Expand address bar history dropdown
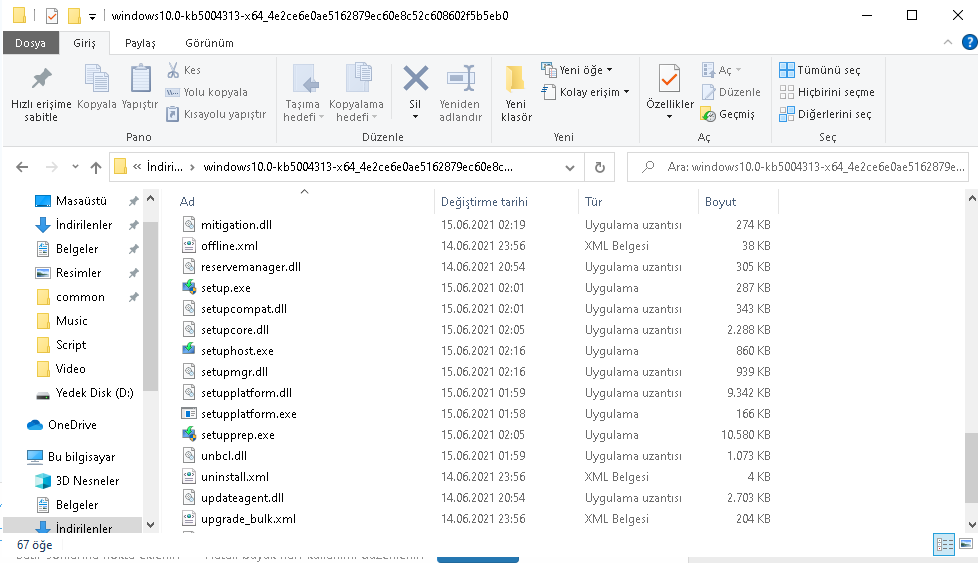This screenshot has height=563, width=978. pos(569,168)
